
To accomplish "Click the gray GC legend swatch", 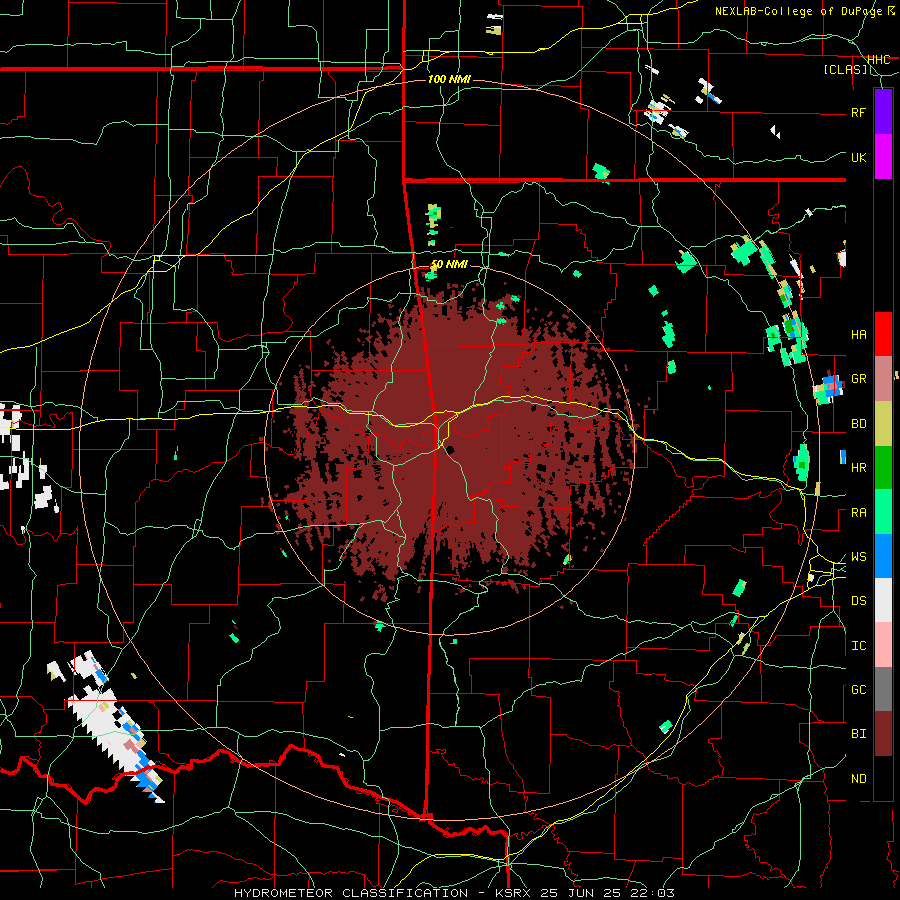I will point(883,689).
